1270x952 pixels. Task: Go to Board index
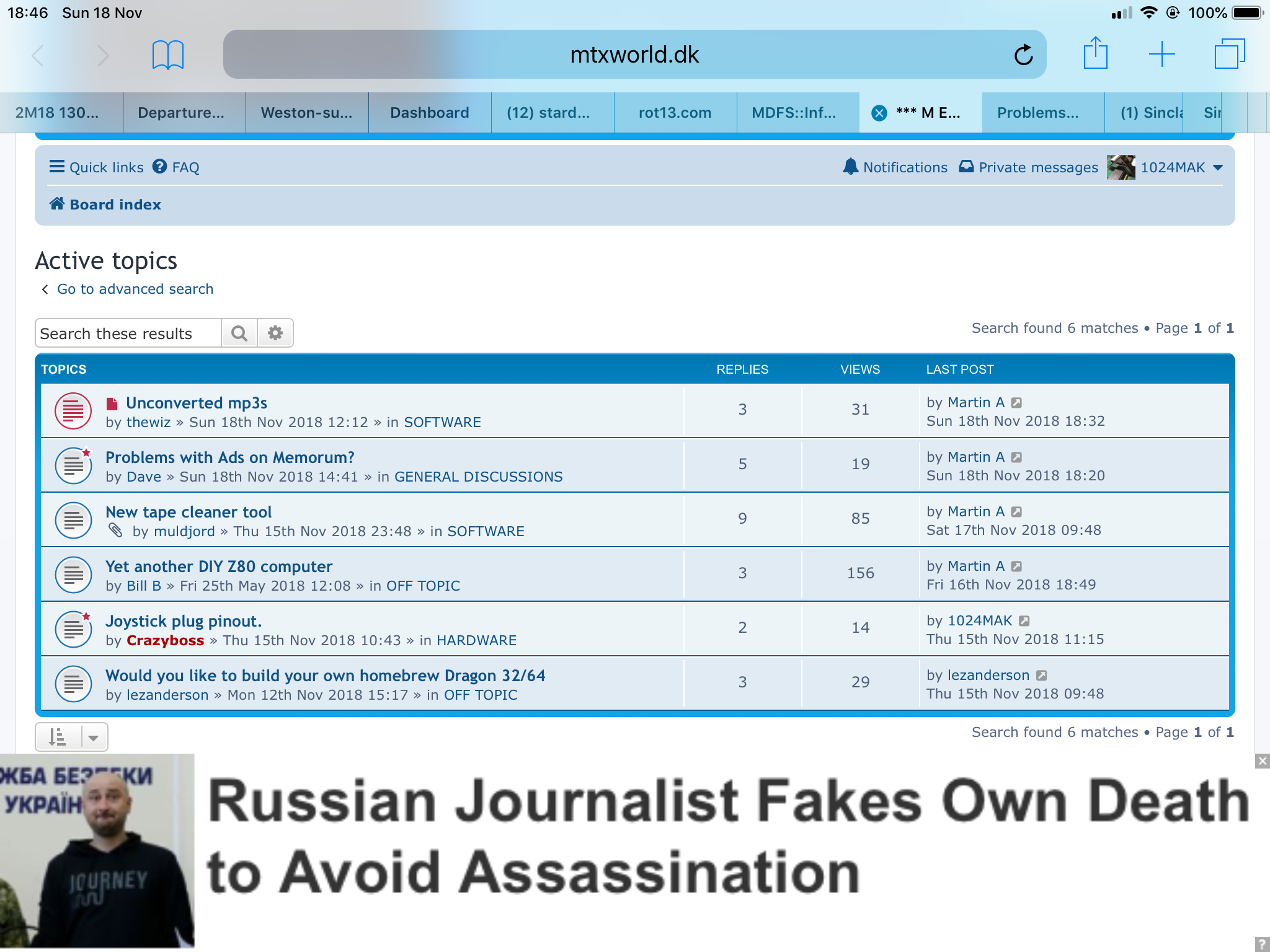coord(105,205)
